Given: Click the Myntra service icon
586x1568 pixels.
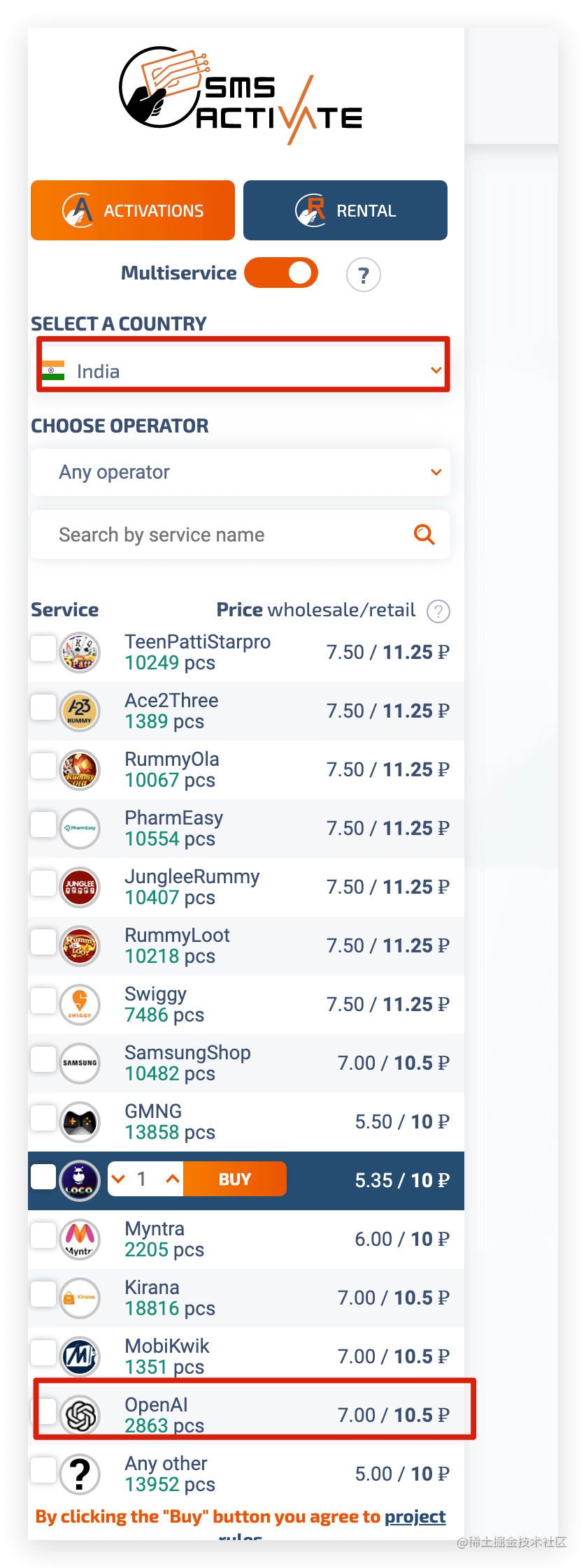Looking at the screenshot, I should (80, 1239).
